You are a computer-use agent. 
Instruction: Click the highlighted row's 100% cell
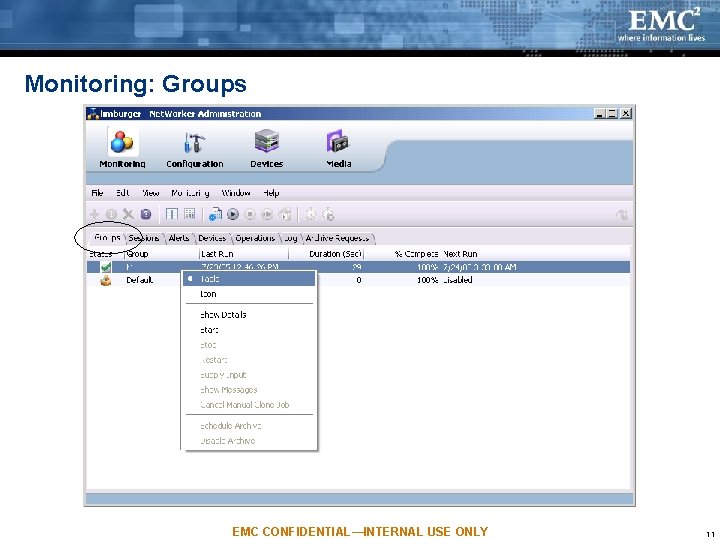point(427,267)
